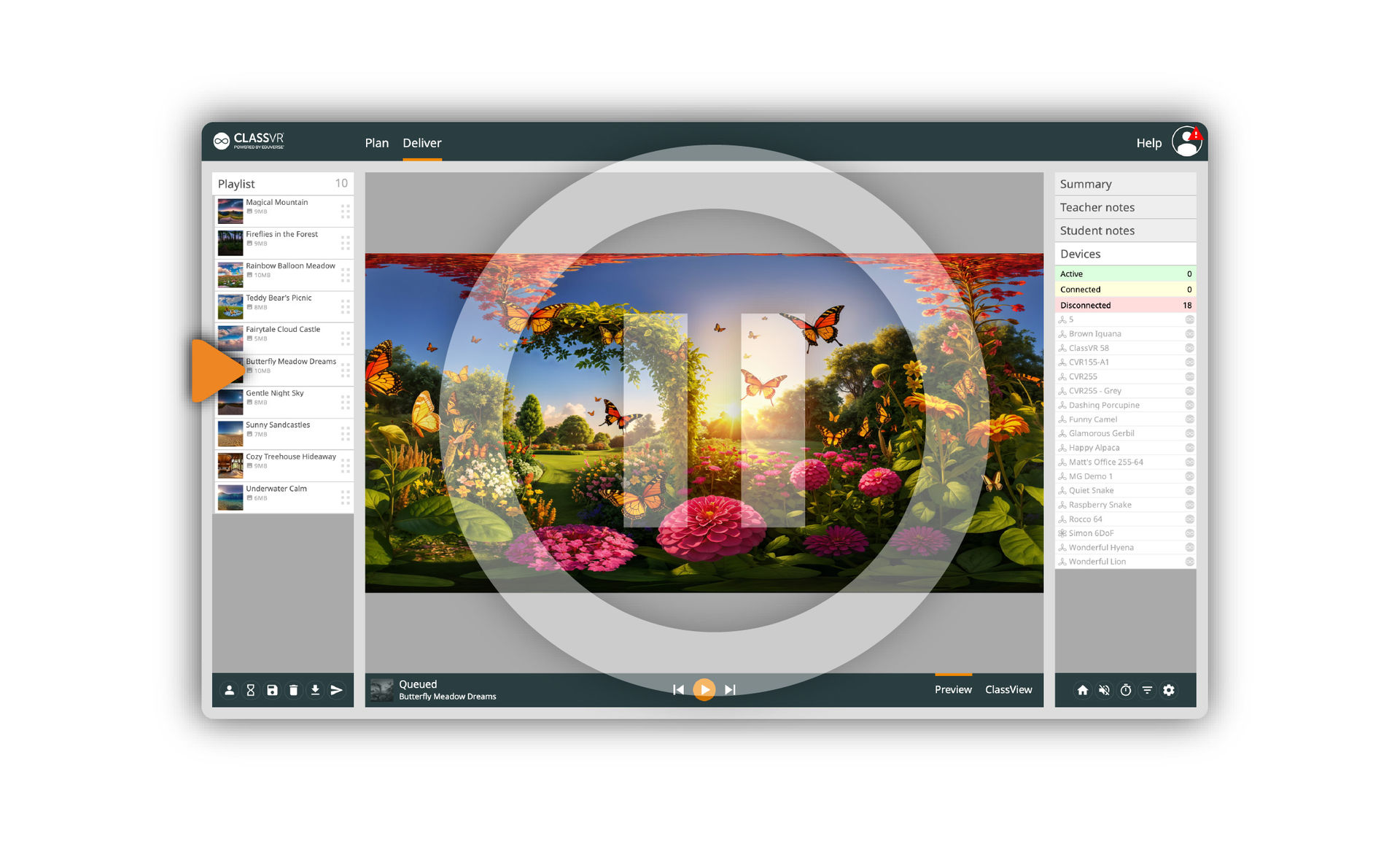Screen dimensions: 1400x841
Task: Click the trash icon under the playlist
Action: coord(293,690)
